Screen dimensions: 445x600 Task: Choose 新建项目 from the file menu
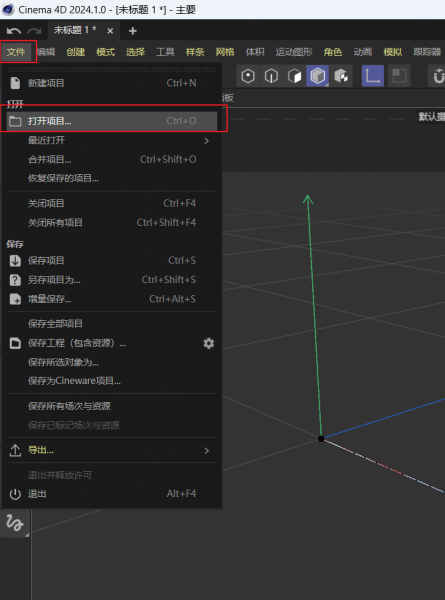(112, 83)
